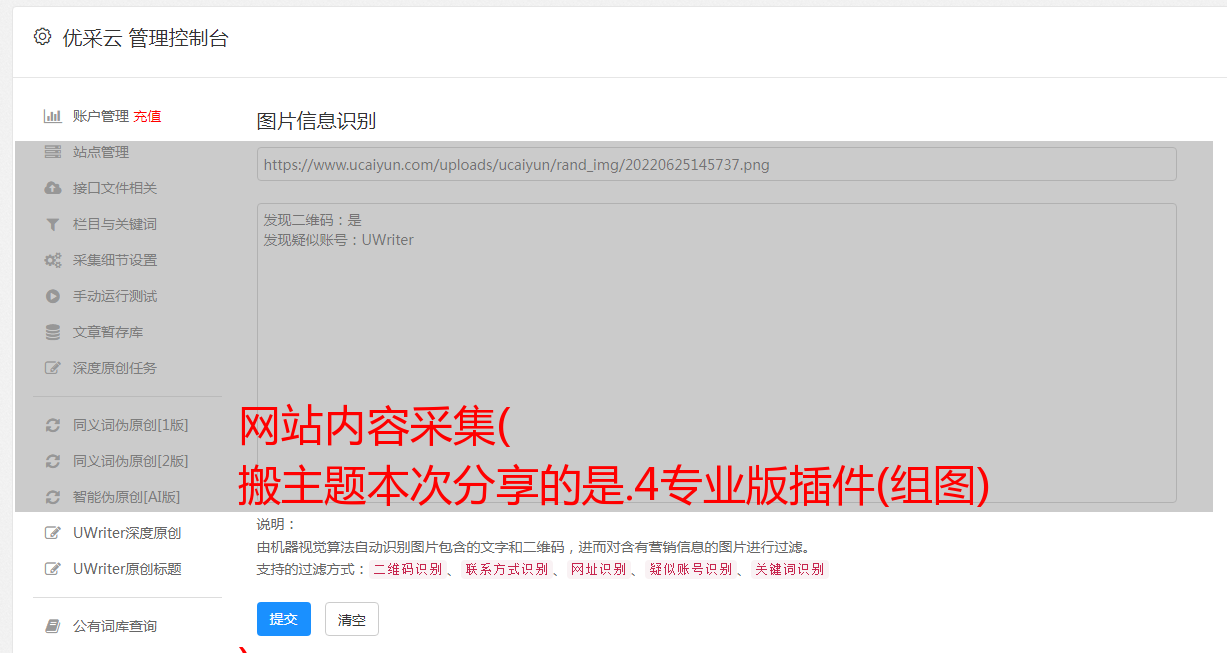
Task: Click the 联系方式识别 tag
Action: (x=506, y=569)
